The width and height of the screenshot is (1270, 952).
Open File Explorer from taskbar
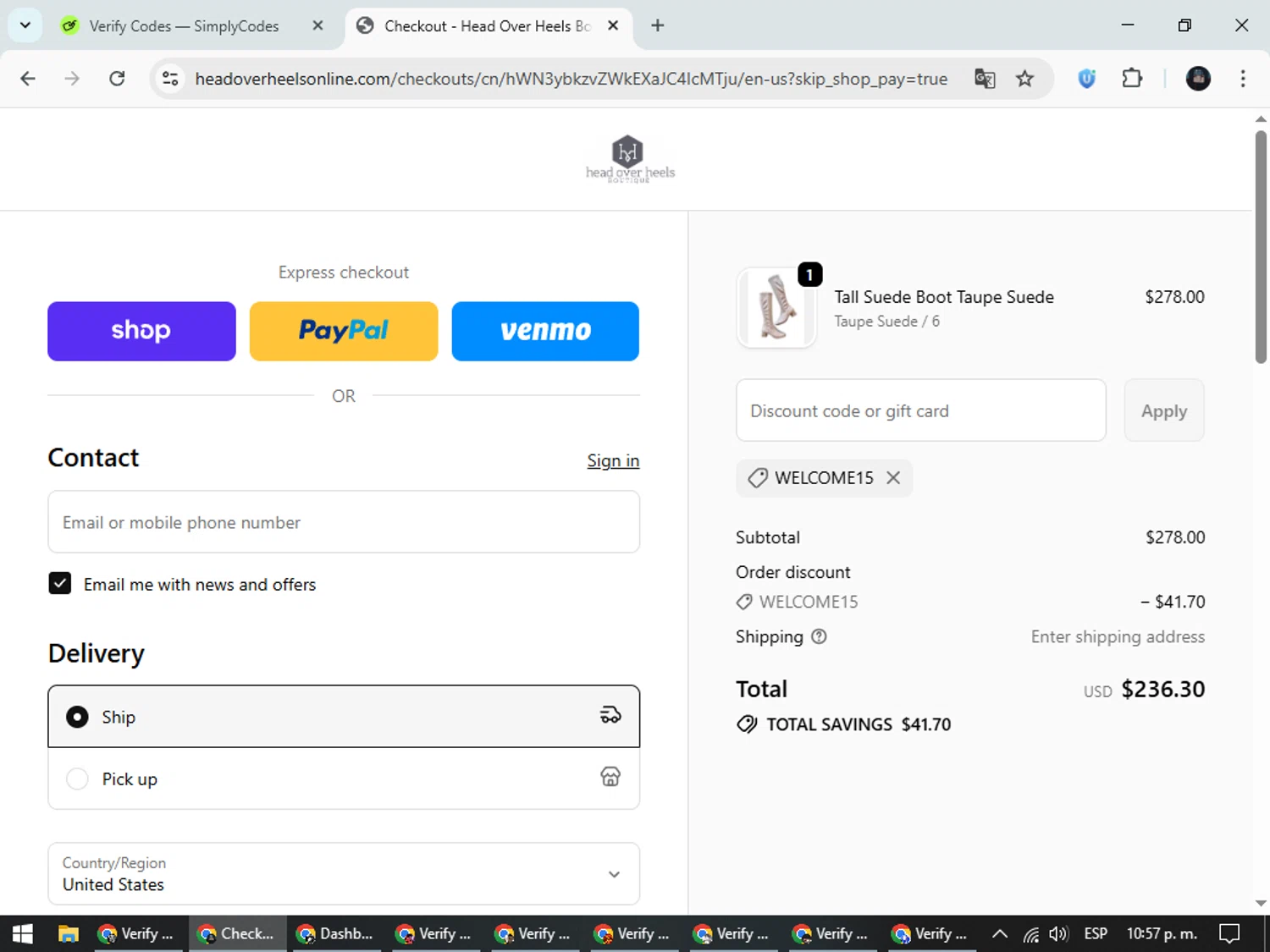[68, 934]
